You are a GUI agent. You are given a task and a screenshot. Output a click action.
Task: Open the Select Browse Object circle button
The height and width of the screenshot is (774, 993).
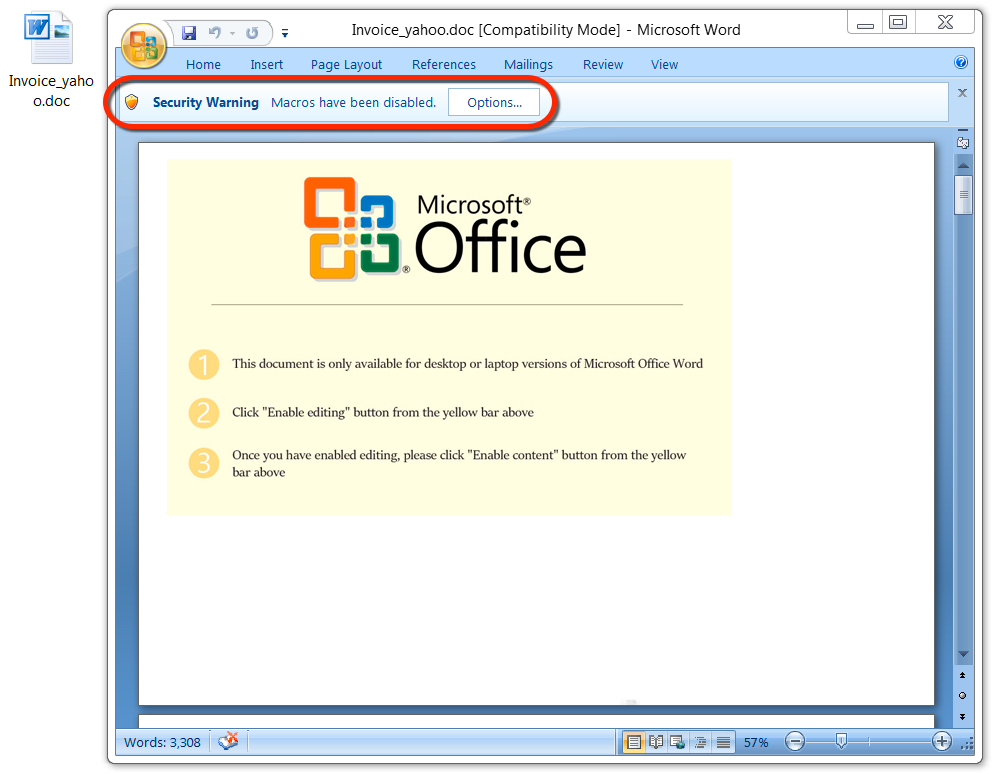(x=963, y=695)
